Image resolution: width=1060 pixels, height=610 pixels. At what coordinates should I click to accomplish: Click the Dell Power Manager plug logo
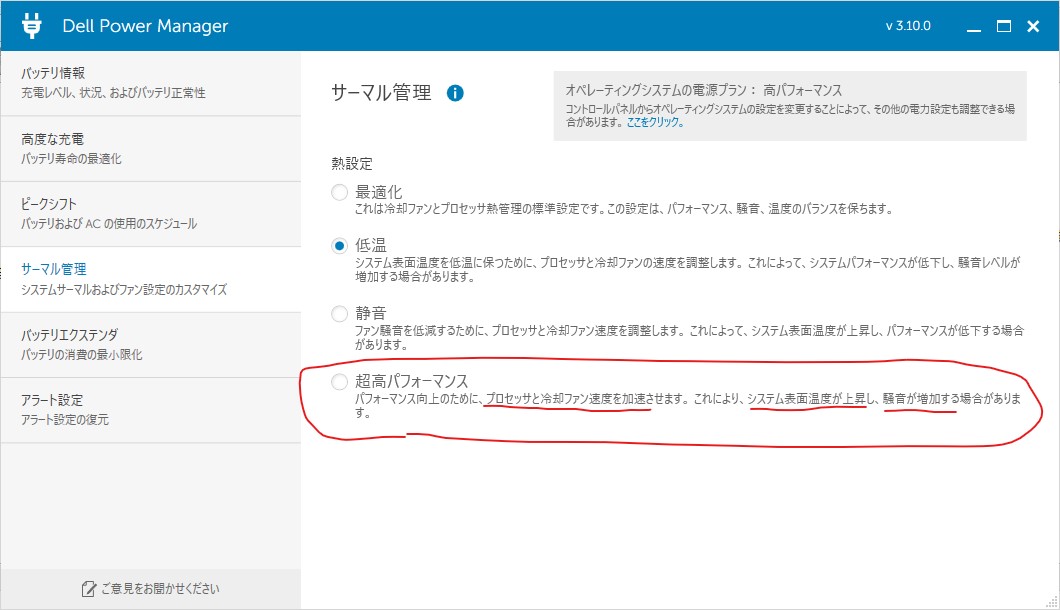[32, 26]
